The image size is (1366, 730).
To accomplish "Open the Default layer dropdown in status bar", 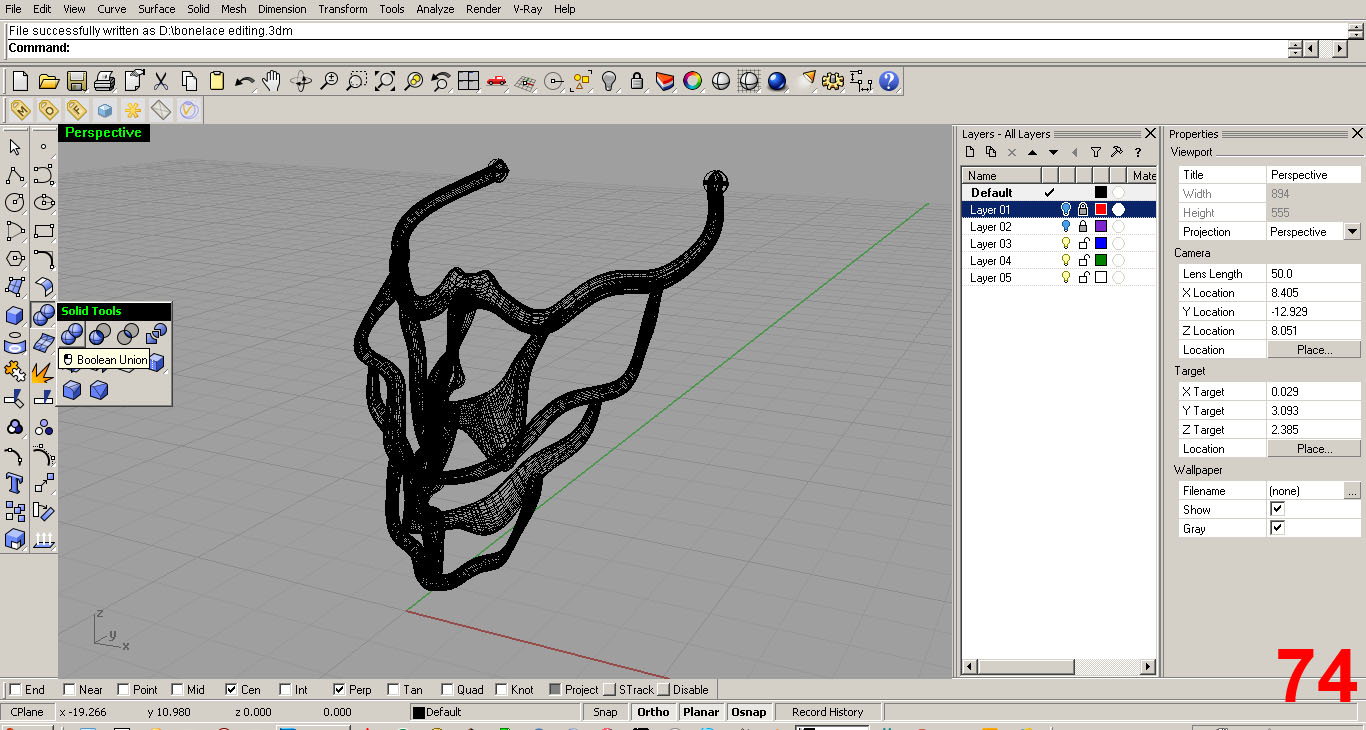I will click(494, 712).
